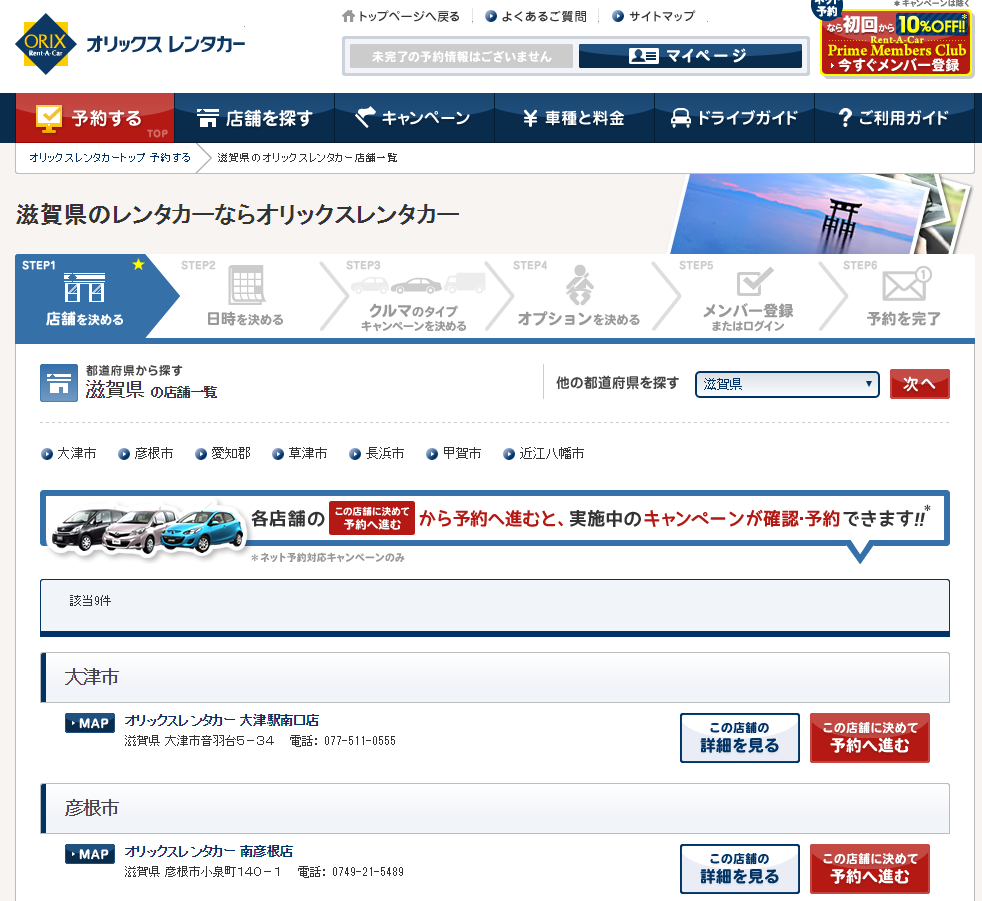Open the 予約する navigation tab
The width and height of the screenshot is (982, 901).
(x=95, y=118)
